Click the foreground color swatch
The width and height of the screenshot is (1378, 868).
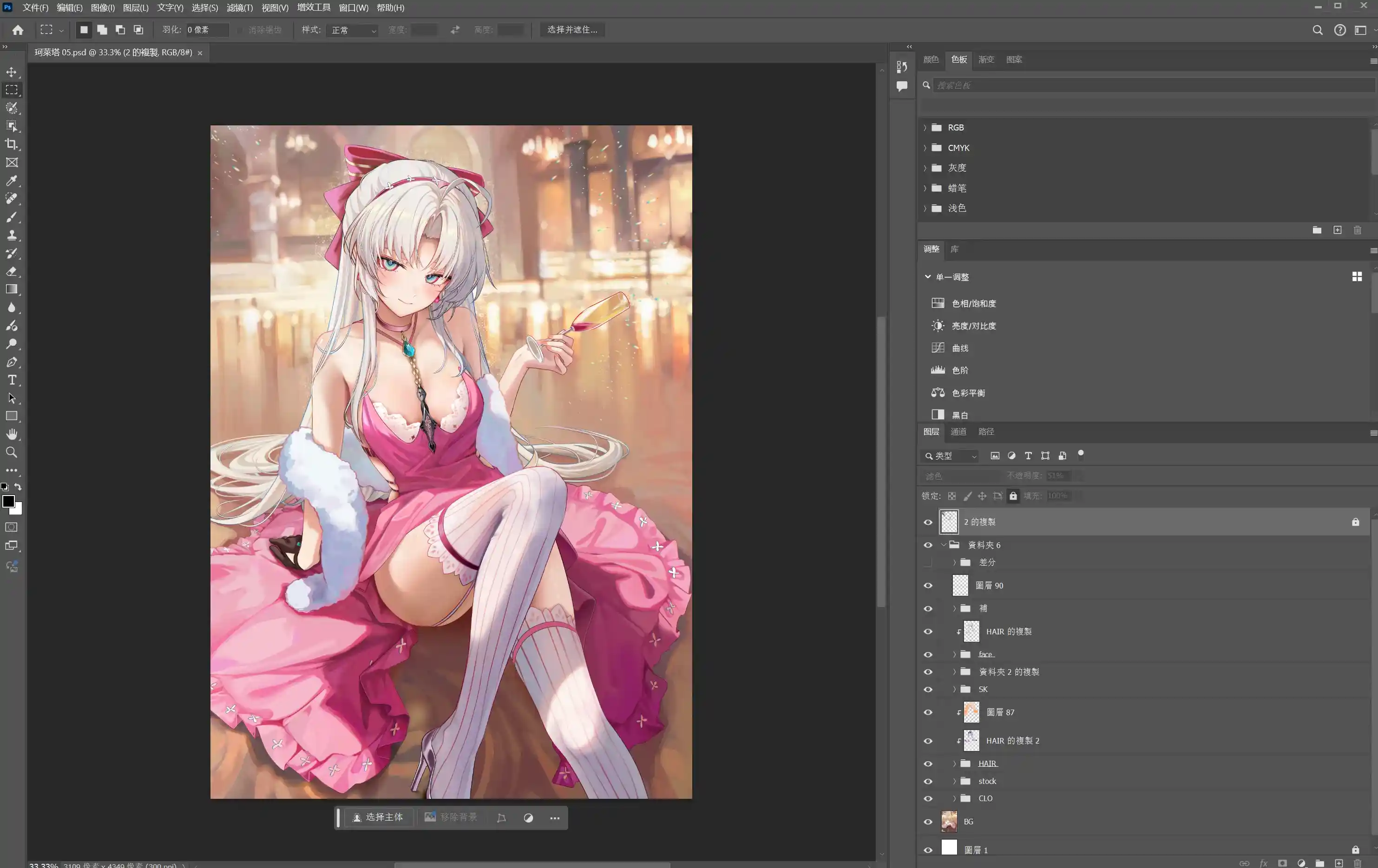(8, 501)
